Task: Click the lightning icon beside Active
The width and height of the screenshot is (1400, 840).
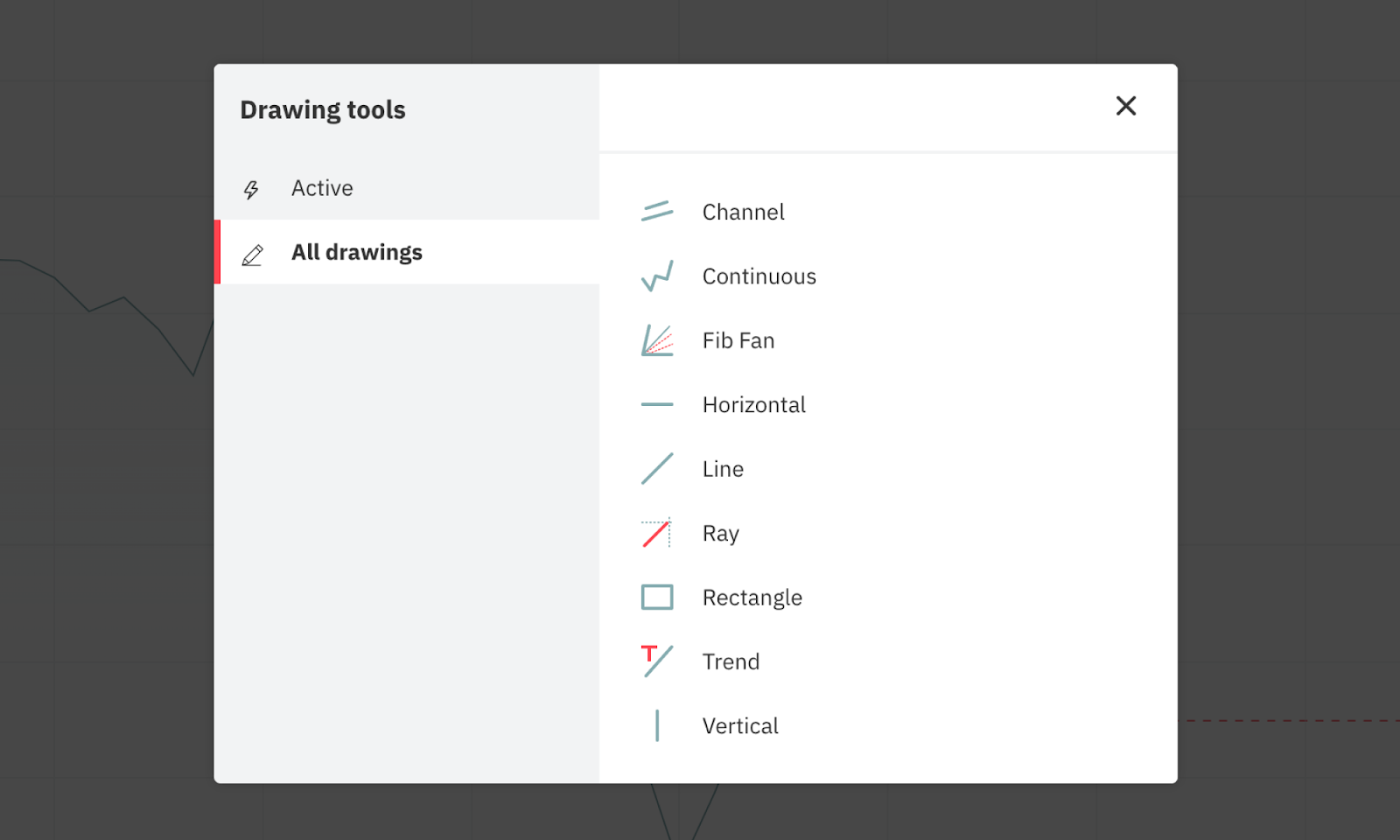Action: pos(252,188)
